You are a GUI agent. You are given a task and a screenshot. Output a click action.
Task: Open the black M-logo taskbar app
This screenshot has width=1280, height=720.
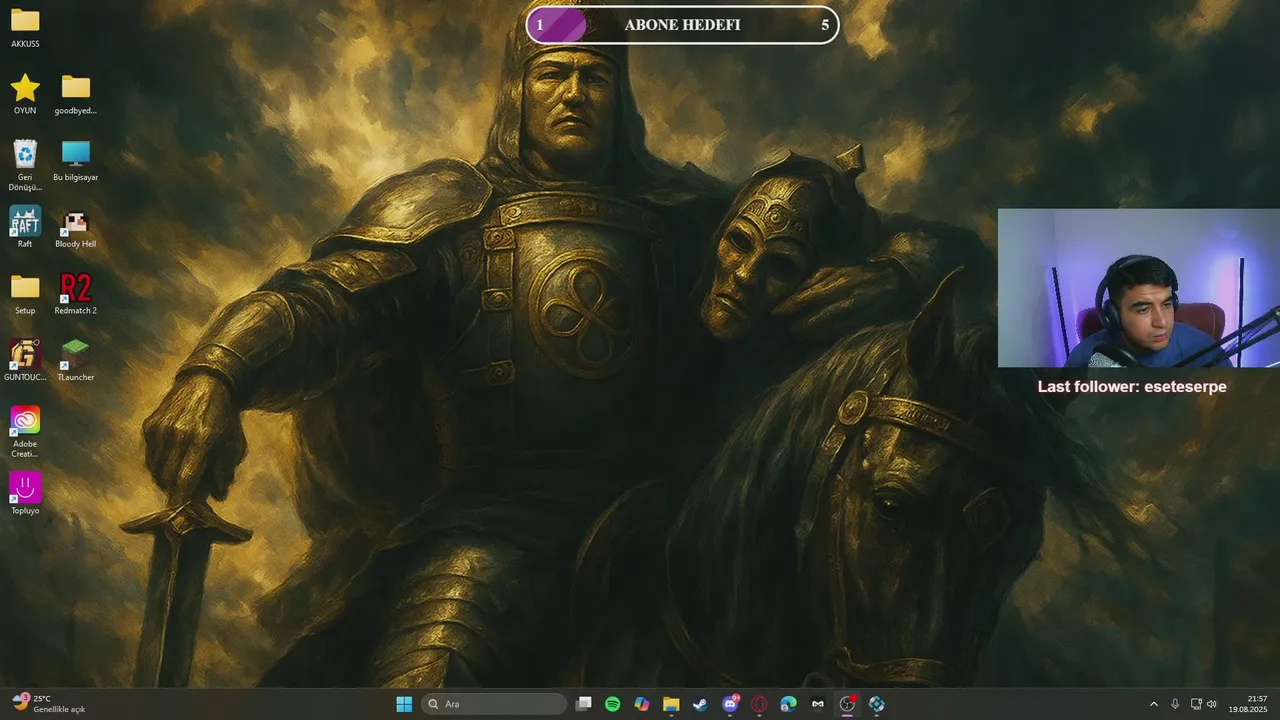pyautogui.click(x=818, y=704)
